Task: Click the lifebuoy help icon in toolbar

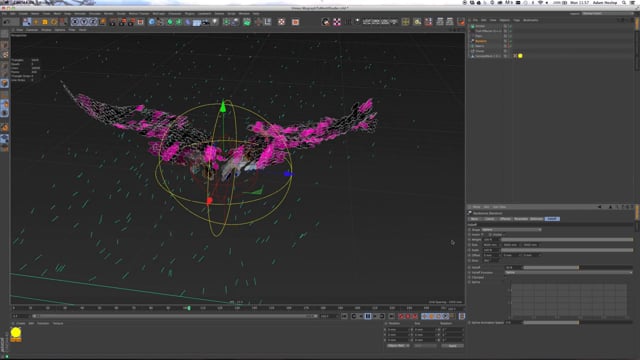Action: coord(281,22)
